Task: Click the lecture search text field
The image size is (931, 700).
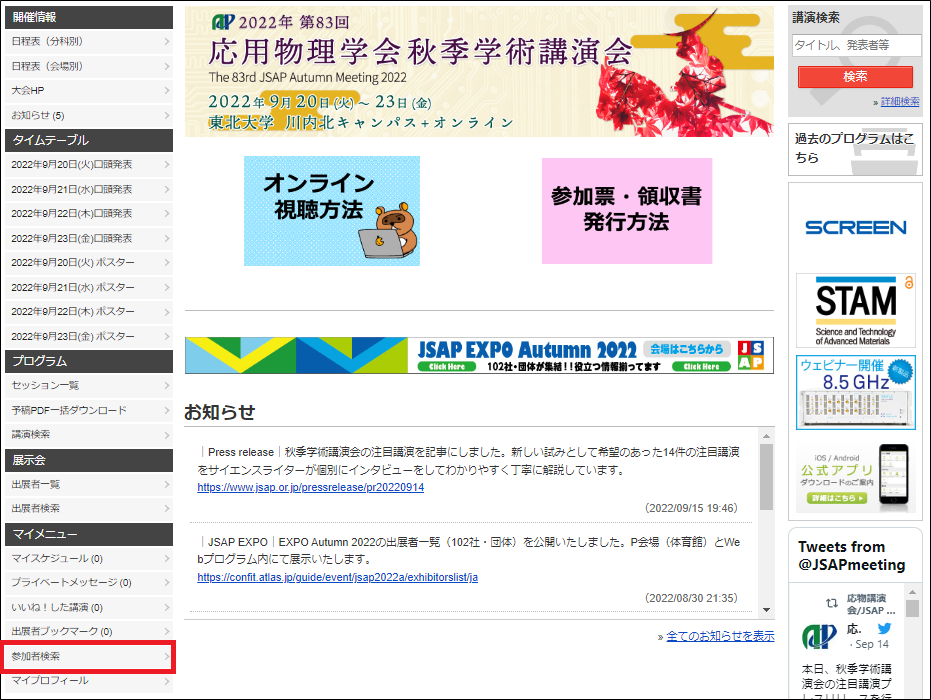Action: 855,46
